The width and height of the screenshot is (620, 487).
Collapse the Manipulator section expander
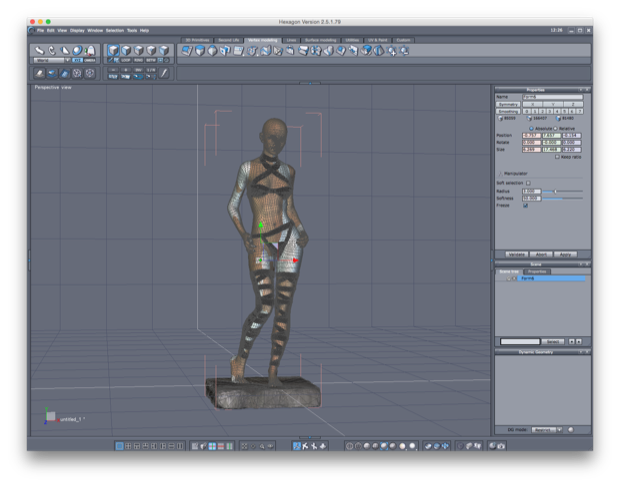pyautogui.click(x=501, y=174)
